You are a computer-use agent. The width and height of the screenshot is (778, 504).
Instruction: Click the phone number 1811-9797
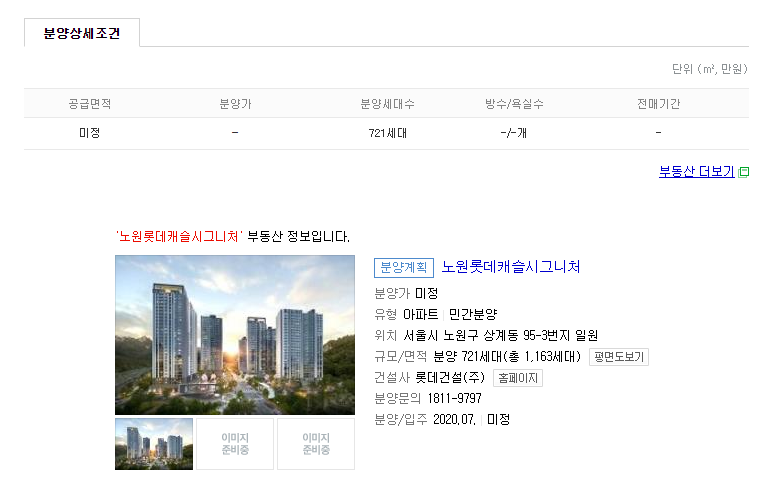pyautogui.click(x=454, y=398)
